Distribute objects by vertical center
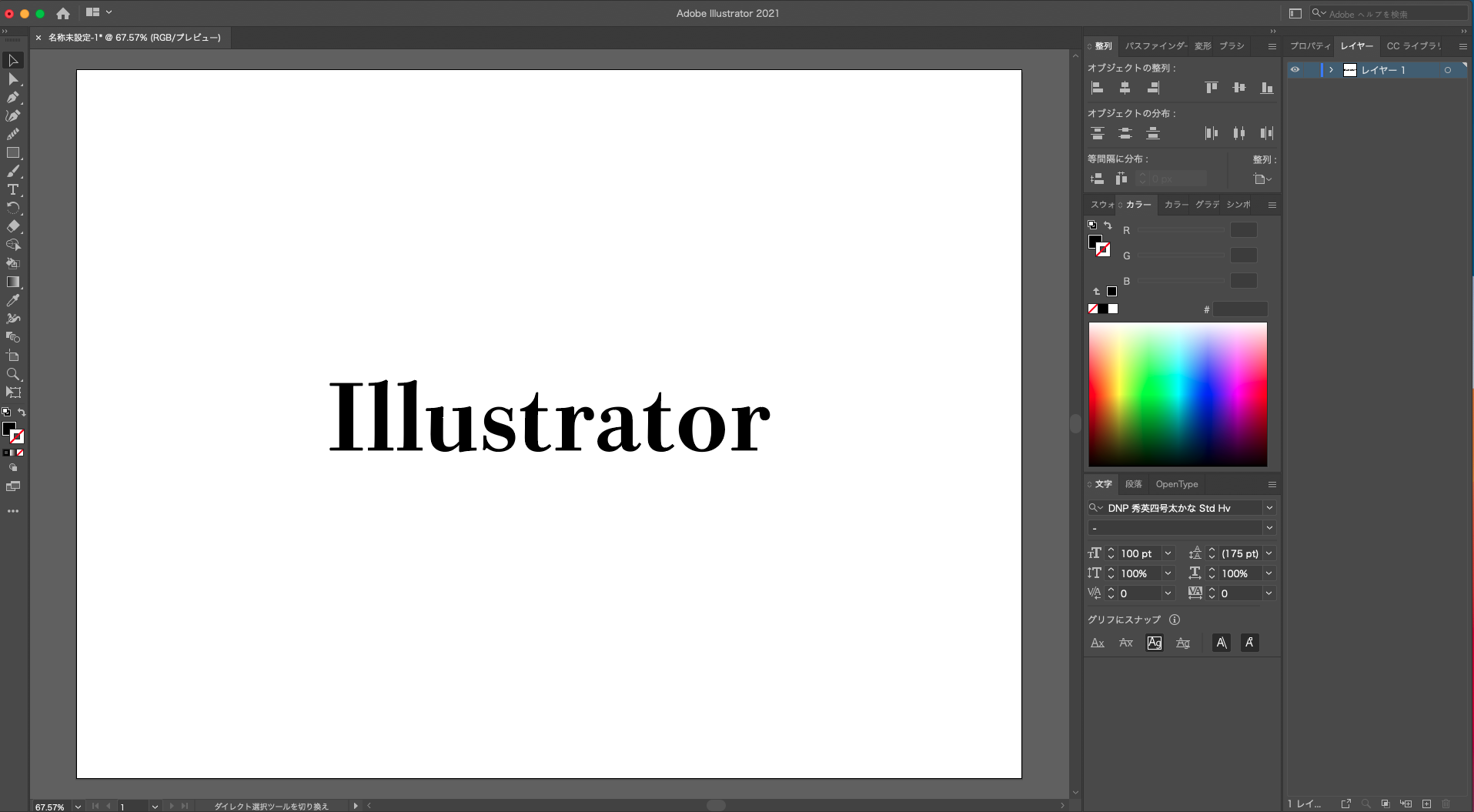1474x812 pixels. [x=1125, y=133]
